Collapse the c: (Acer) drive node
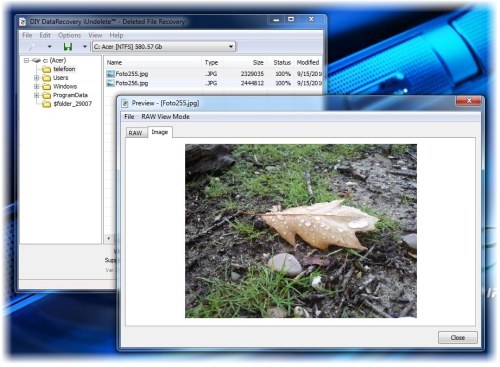 [26, 60]
